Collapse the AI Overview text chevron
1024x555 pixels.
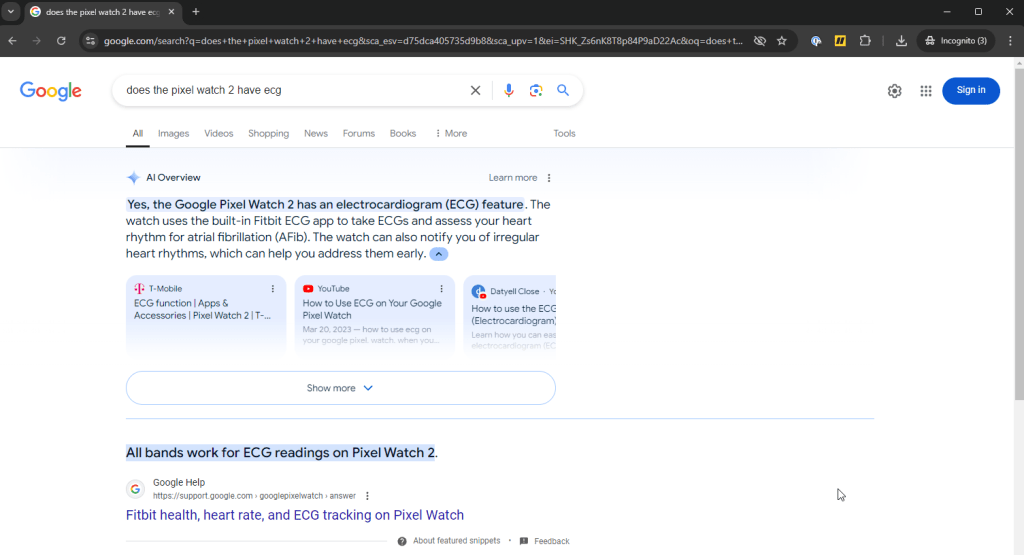coord(439,254)
